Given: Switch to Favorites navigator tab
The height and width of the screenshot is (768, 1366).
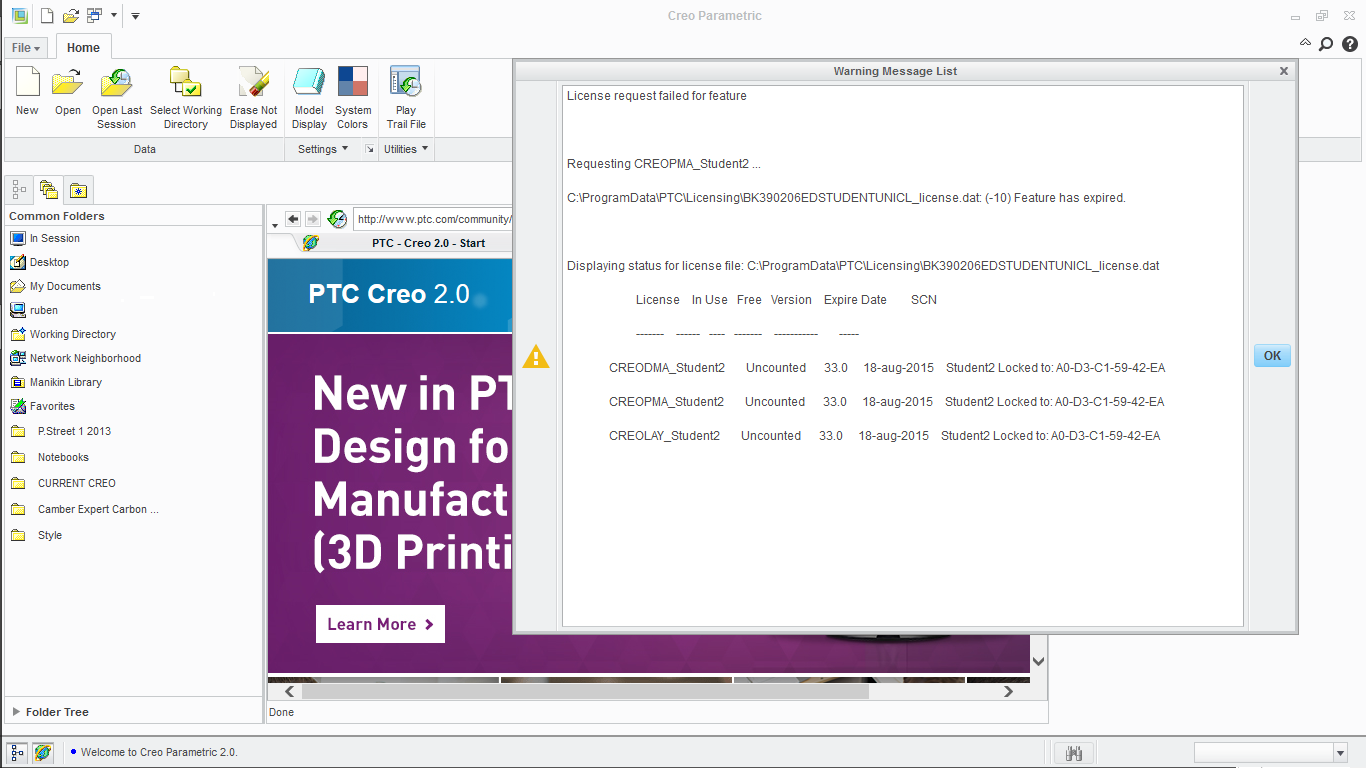Looking at the screenshot, I should (79, 189).
